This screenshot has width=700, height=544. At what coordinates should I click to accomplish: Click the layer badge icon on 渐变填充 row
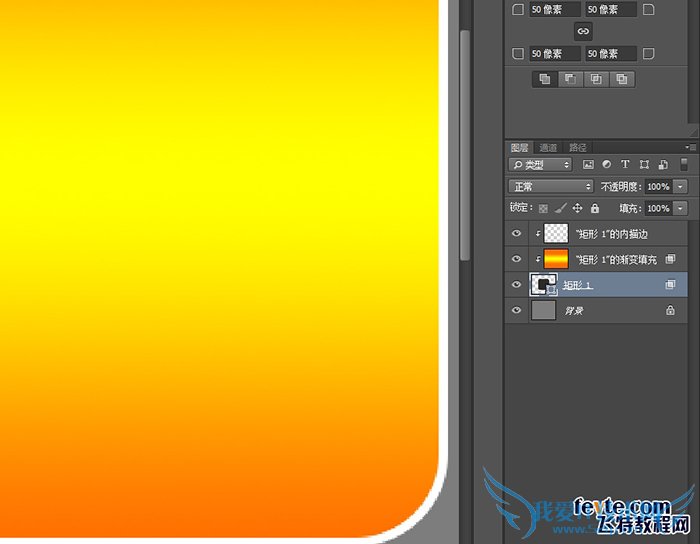coord(670,259)
